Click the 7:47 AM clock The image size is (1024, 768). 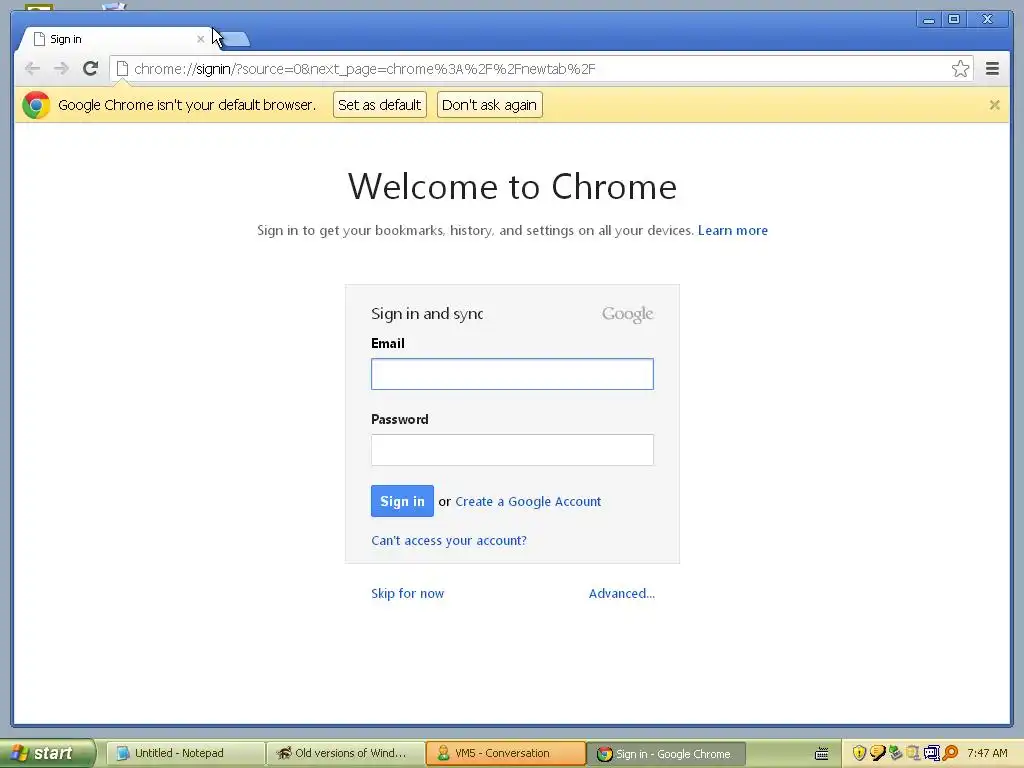click(x=987, y=753)
